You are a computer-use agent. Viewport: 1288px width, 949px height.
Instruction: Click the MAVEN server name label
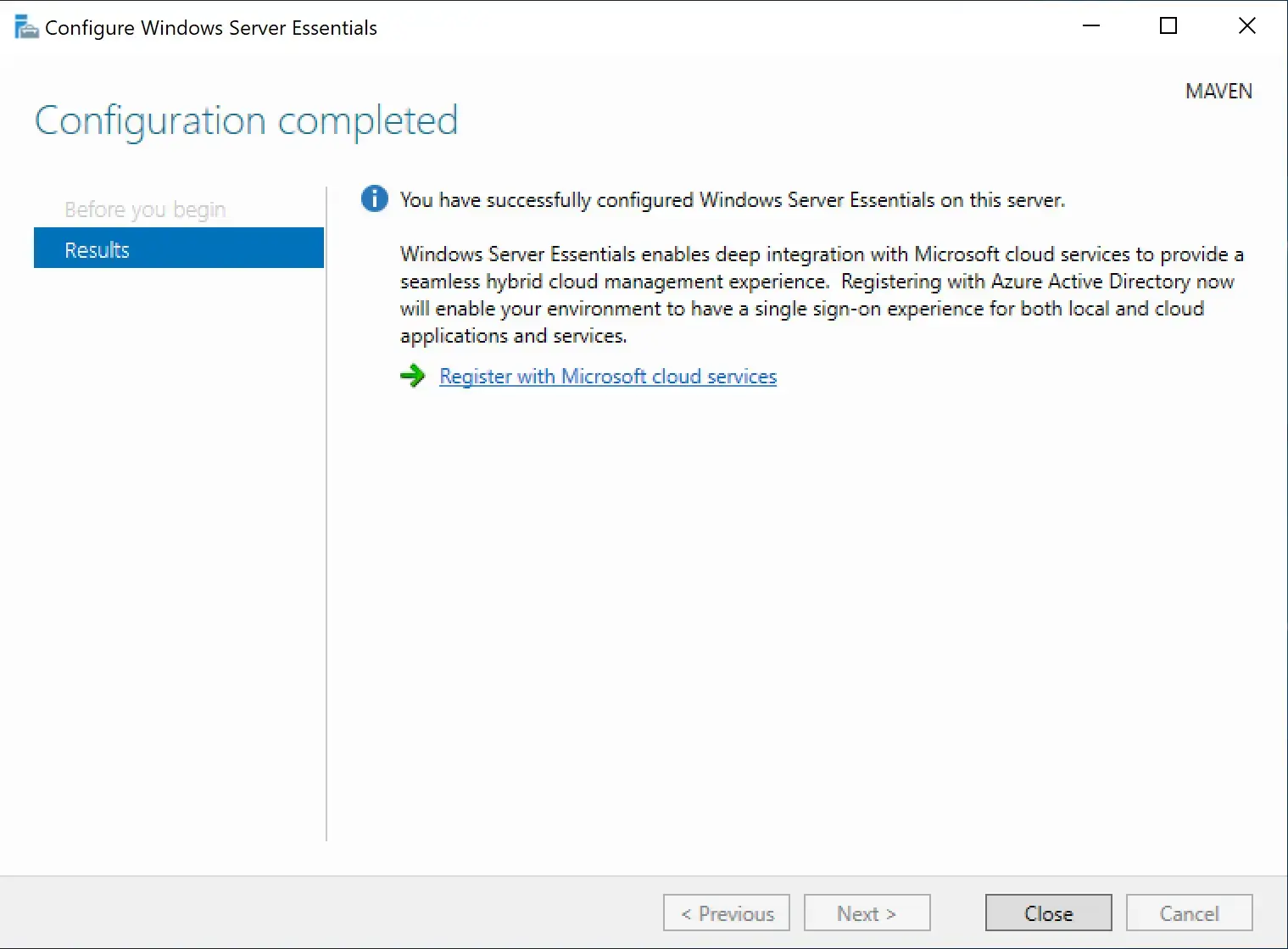coord(1218,91)
